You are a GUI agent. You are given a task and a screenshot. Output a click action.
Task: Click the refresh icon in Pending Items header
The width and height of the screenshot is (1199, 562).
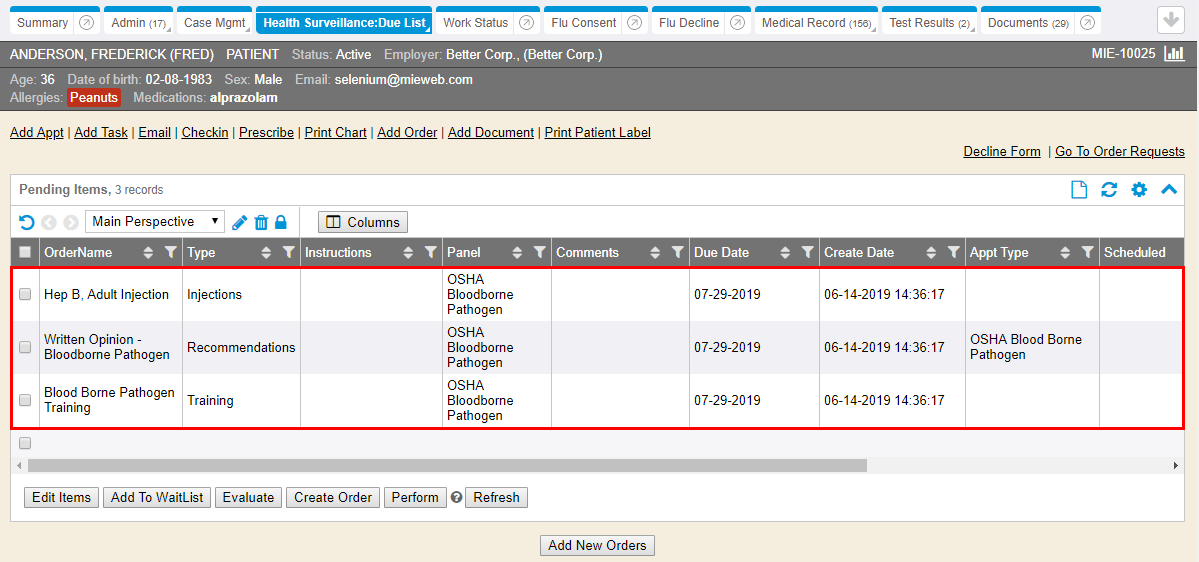tap(1108, 190)
